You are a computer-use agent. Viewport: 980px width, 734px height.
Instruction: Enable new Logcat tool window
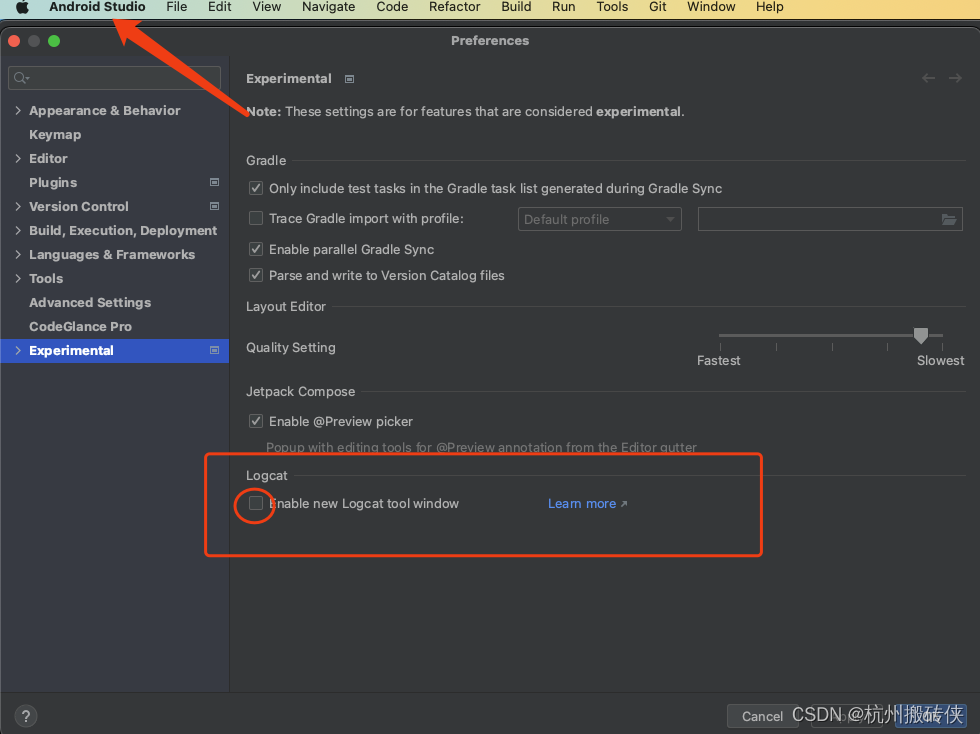pos(255,504)
